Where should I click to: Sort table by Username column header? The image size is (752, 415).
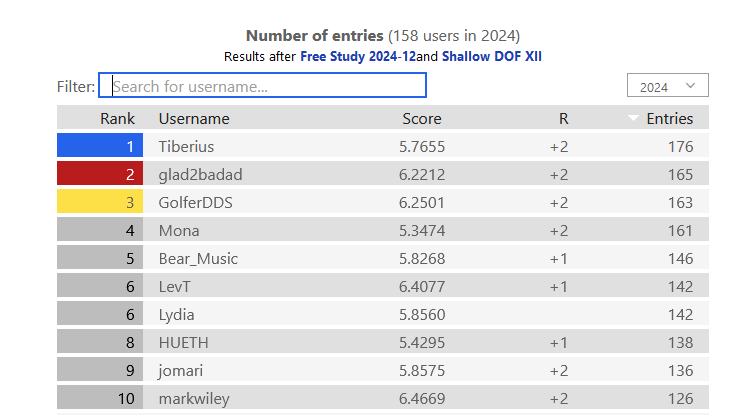194,119
